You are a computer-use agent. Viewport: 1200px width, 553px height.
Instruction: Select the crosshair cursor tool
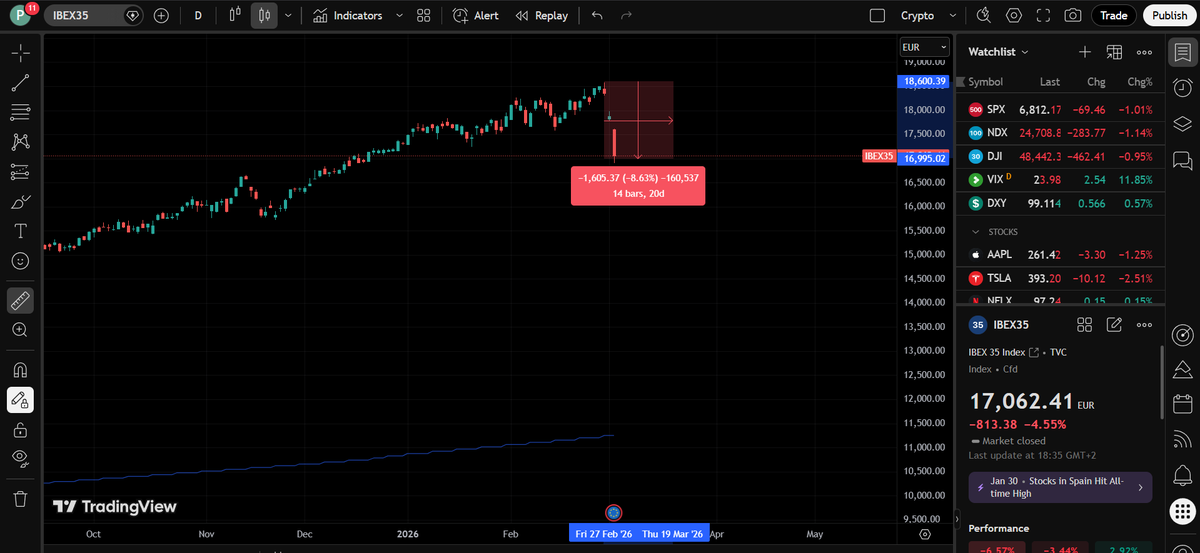click(x=20, y=53)
